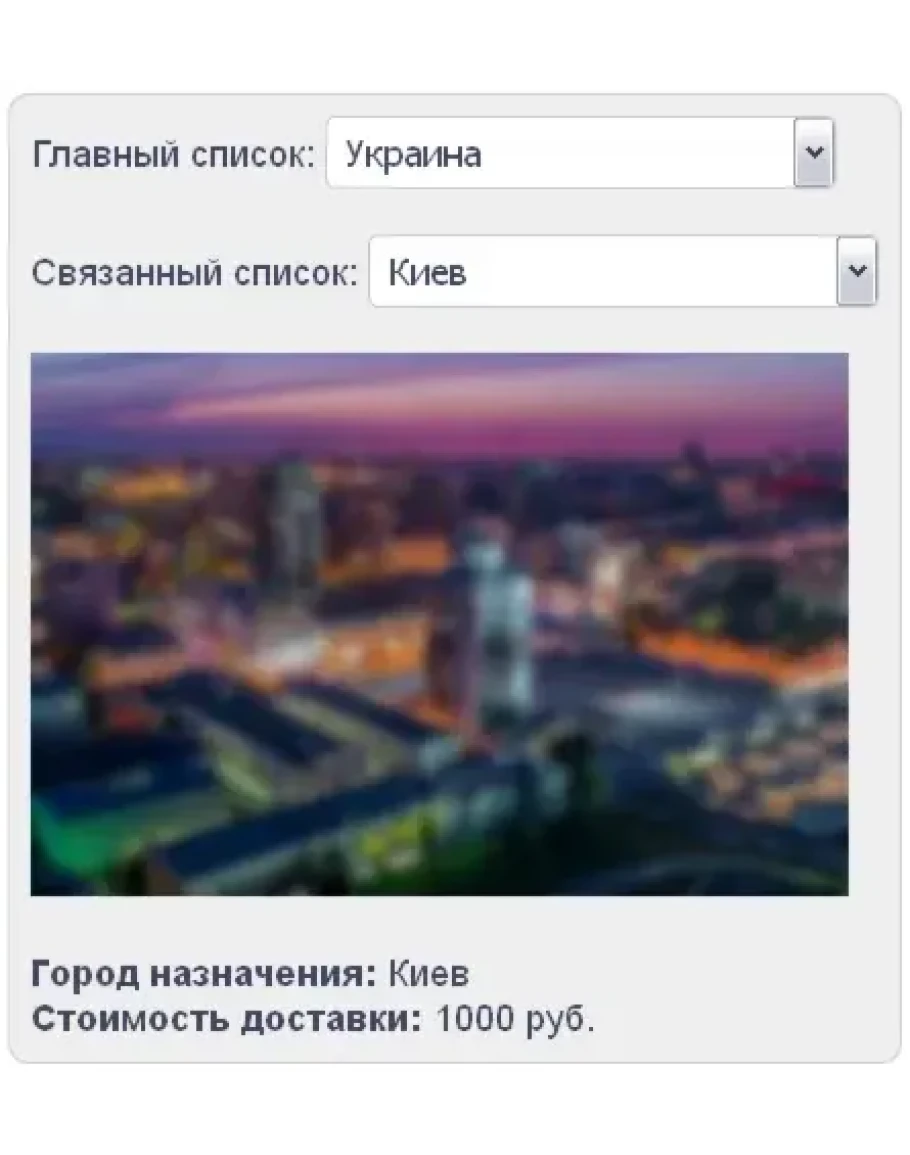
Task: Expand the Связанный список dropdown arrow
Action: (856, 271)
